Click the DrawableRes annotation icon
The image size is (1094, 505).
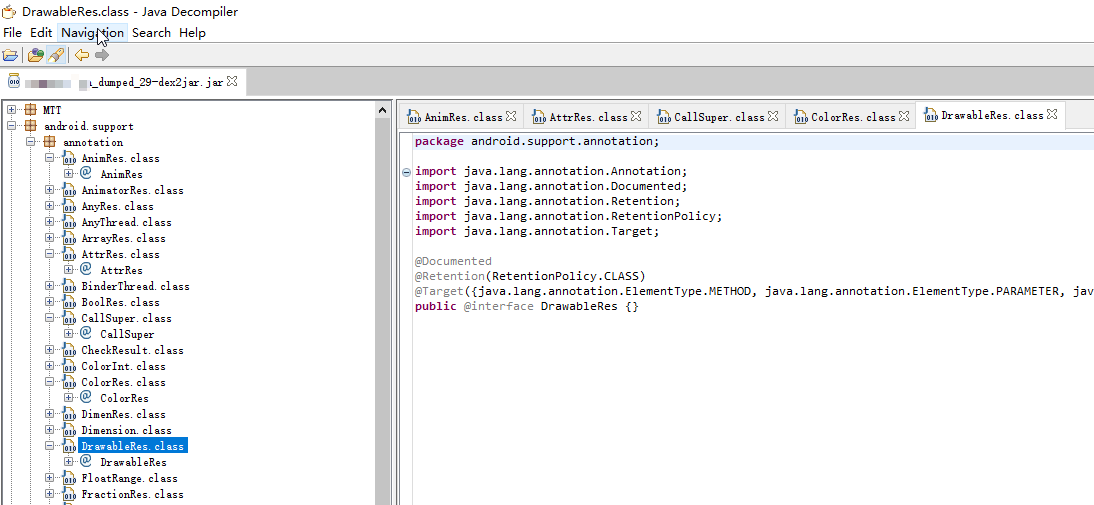(87, 461)
